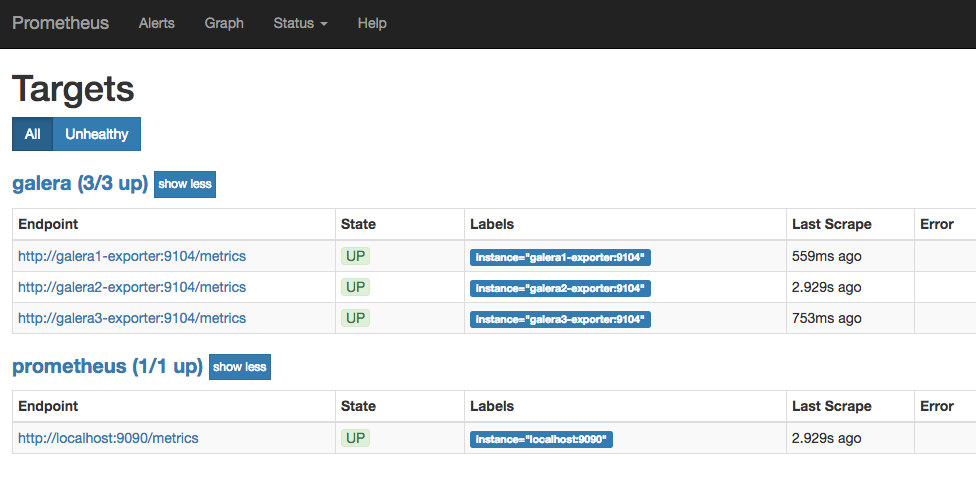The image size is (976, 480).
Task: Click Labels column header in galera table
Action: pos(492,224)
